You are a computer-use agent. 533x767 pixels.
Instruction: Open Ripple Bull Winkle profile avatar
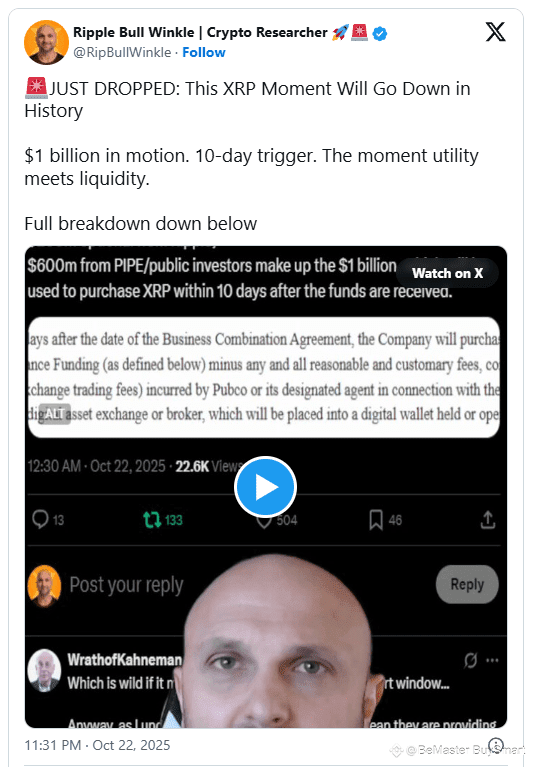coord(46,42)
